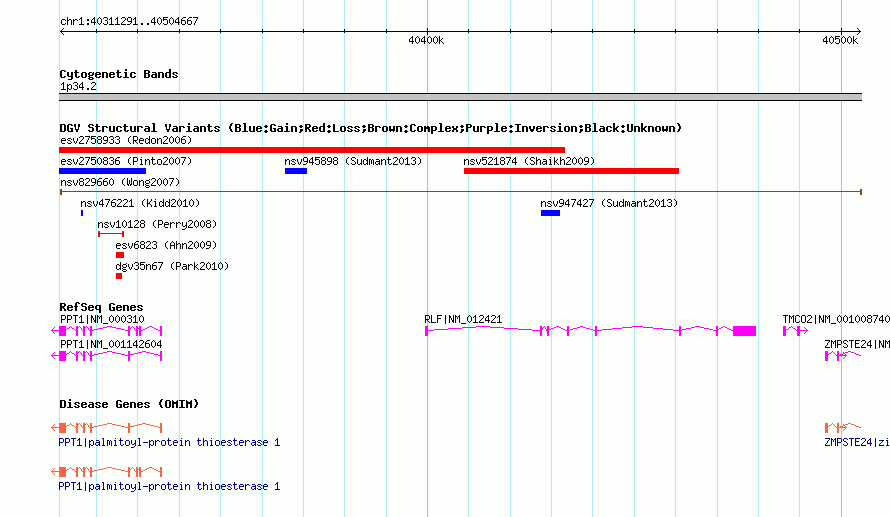890x517 pixels.
Task: Click the chr1:40311291..40504667 coordinate label
Action: [x=129, y=21]
